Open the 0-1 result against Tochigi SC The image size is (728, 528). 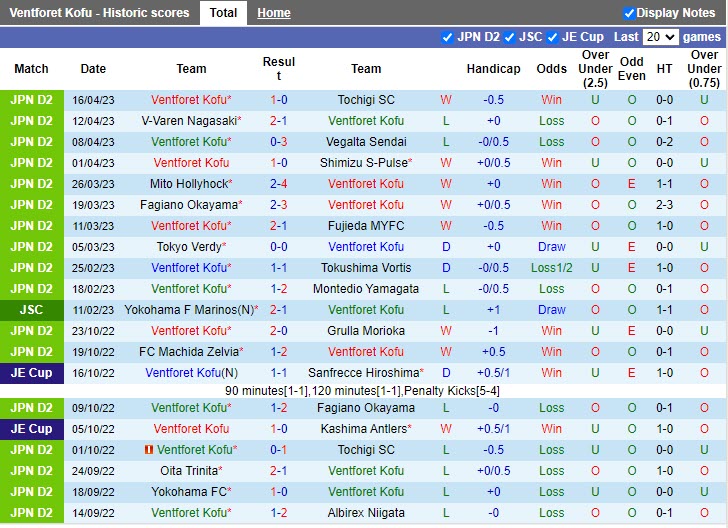point(279,450)
